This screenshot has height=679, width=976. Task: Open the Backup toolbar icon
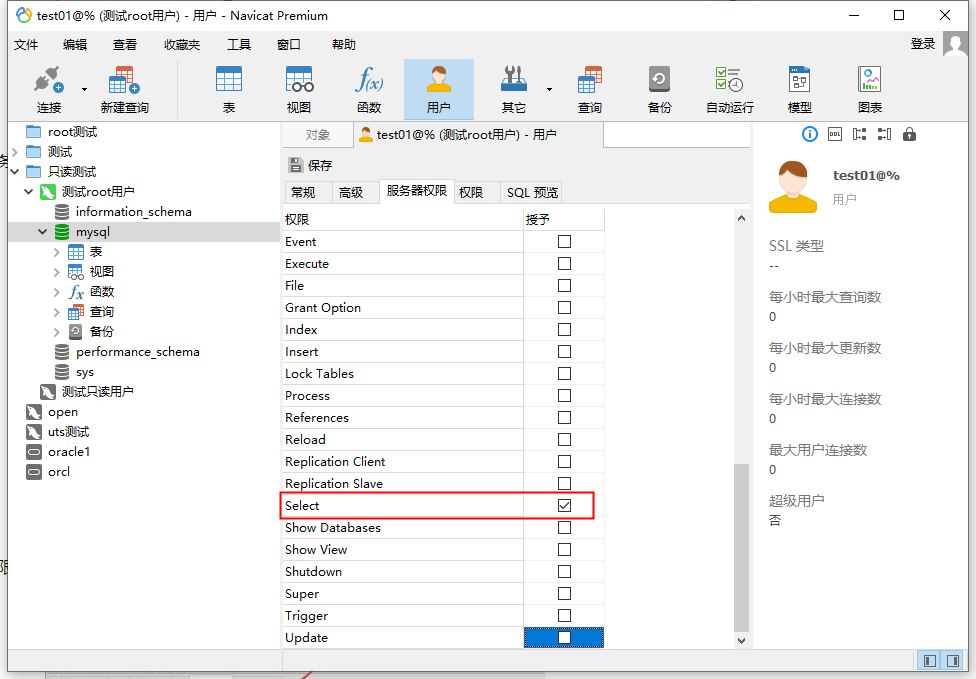pos(659,80)
